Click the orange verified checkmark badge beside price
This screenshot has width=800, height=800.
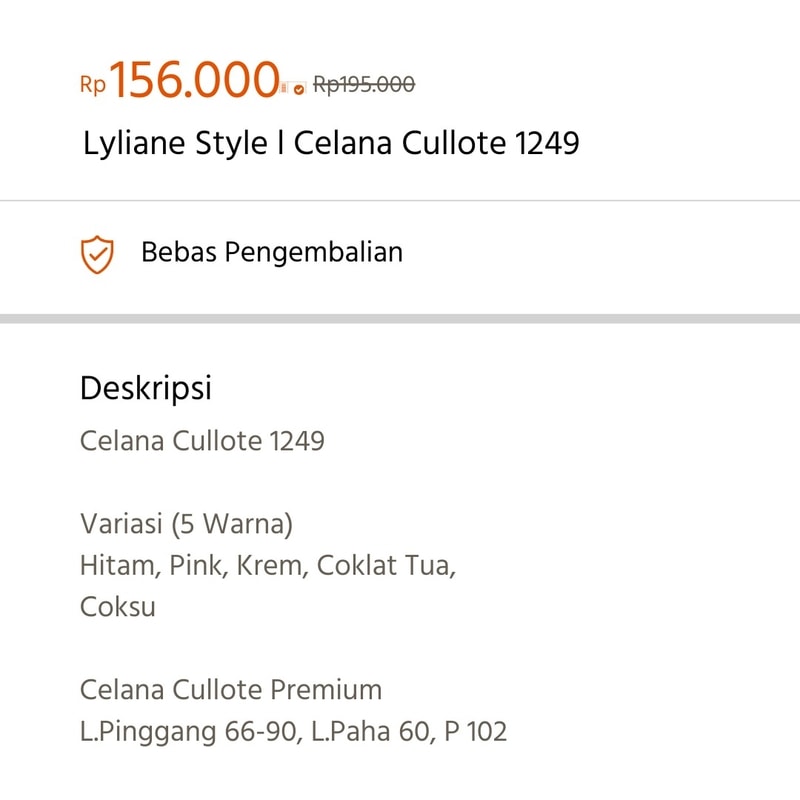pos(299,90)
